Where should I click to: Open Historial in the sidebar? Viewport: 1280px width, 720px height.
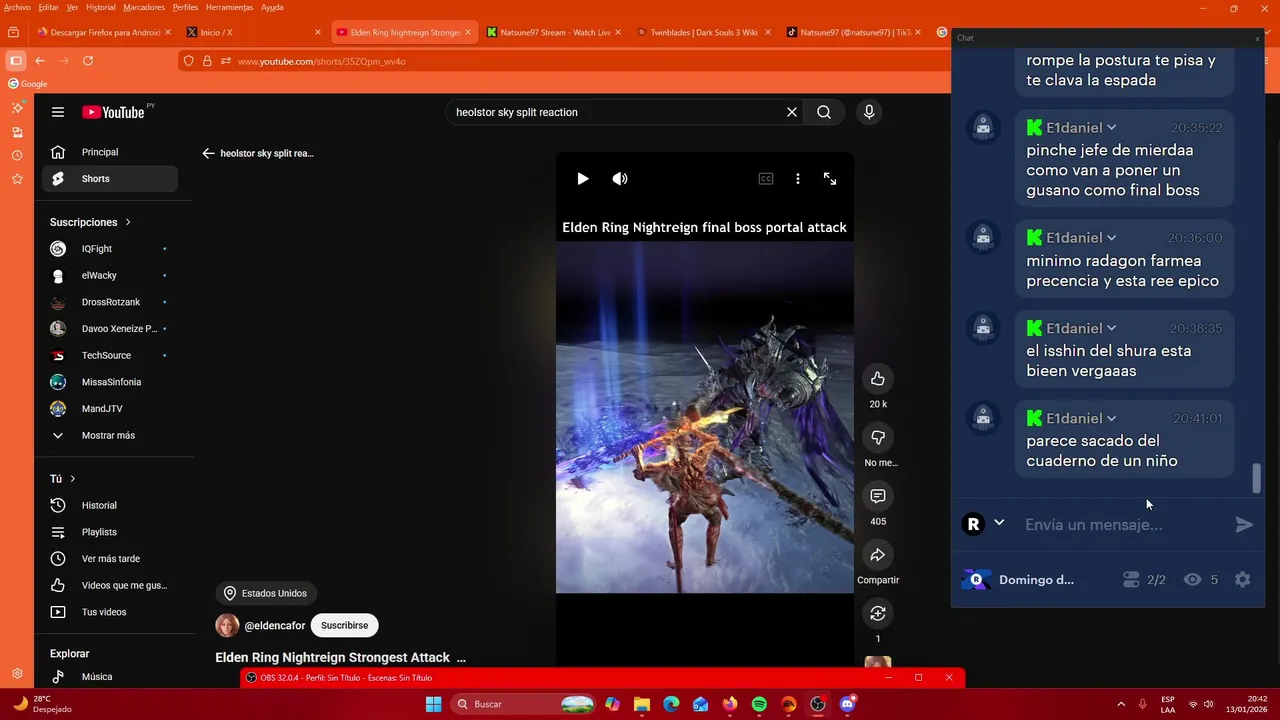pos(110,505)
